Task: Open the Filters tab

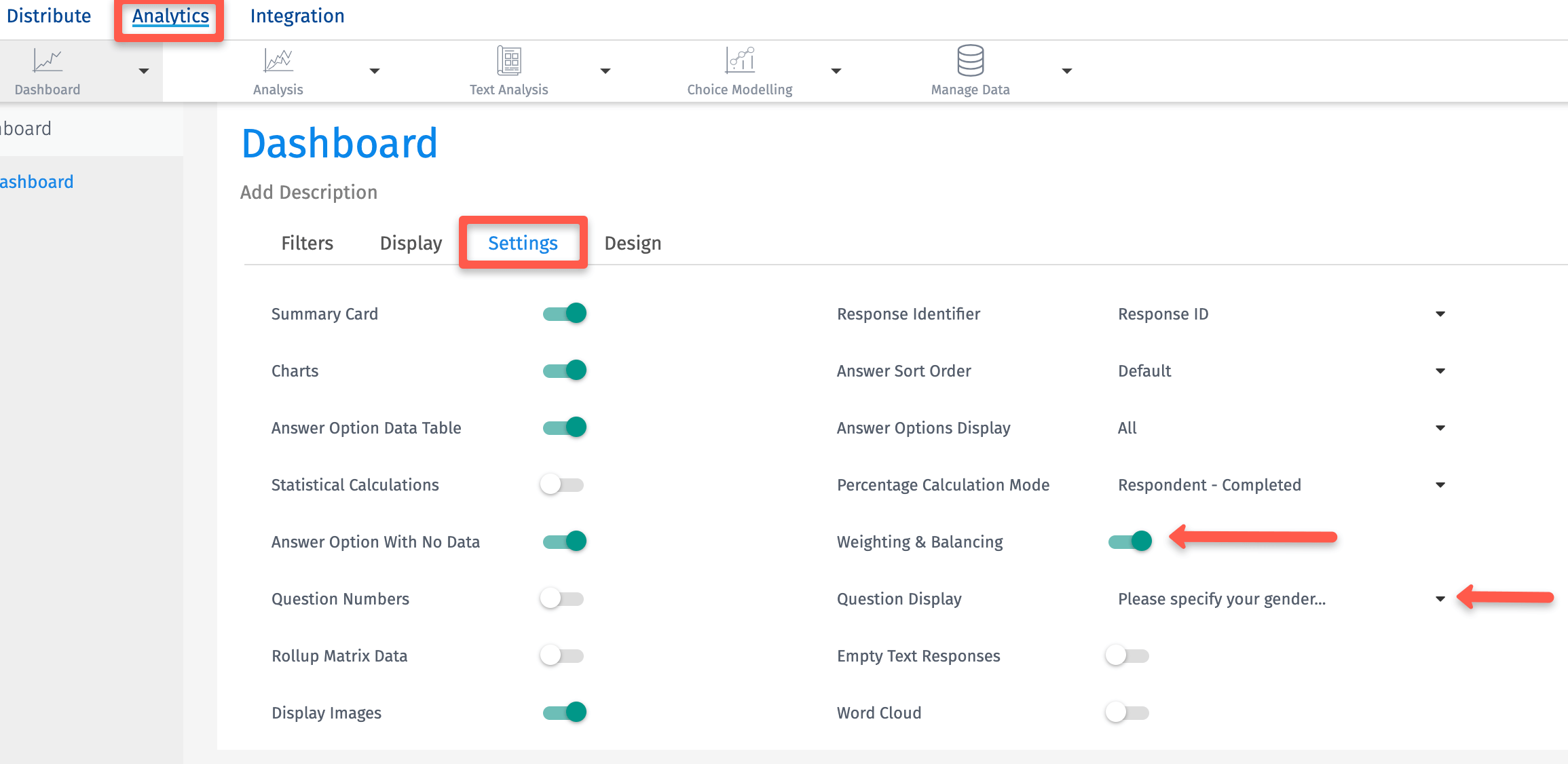Action: (307, 244)
